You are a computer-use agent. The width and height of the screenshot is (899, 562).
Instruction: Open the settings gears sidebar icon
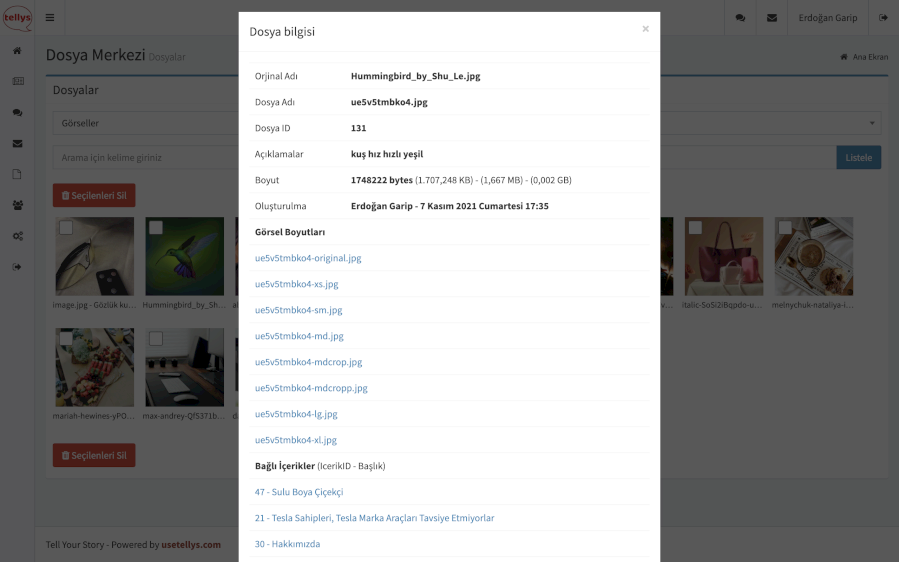(17, 236)
